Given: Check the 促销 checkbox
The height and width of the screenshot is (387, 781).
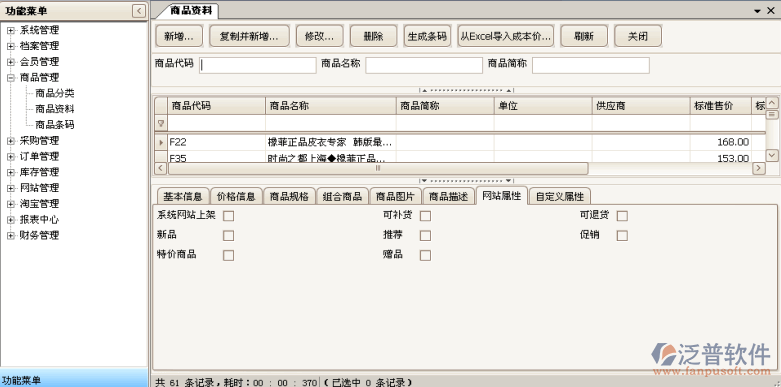Looking at the screenshot, I should pyautogui.click(x=622, y=236).
